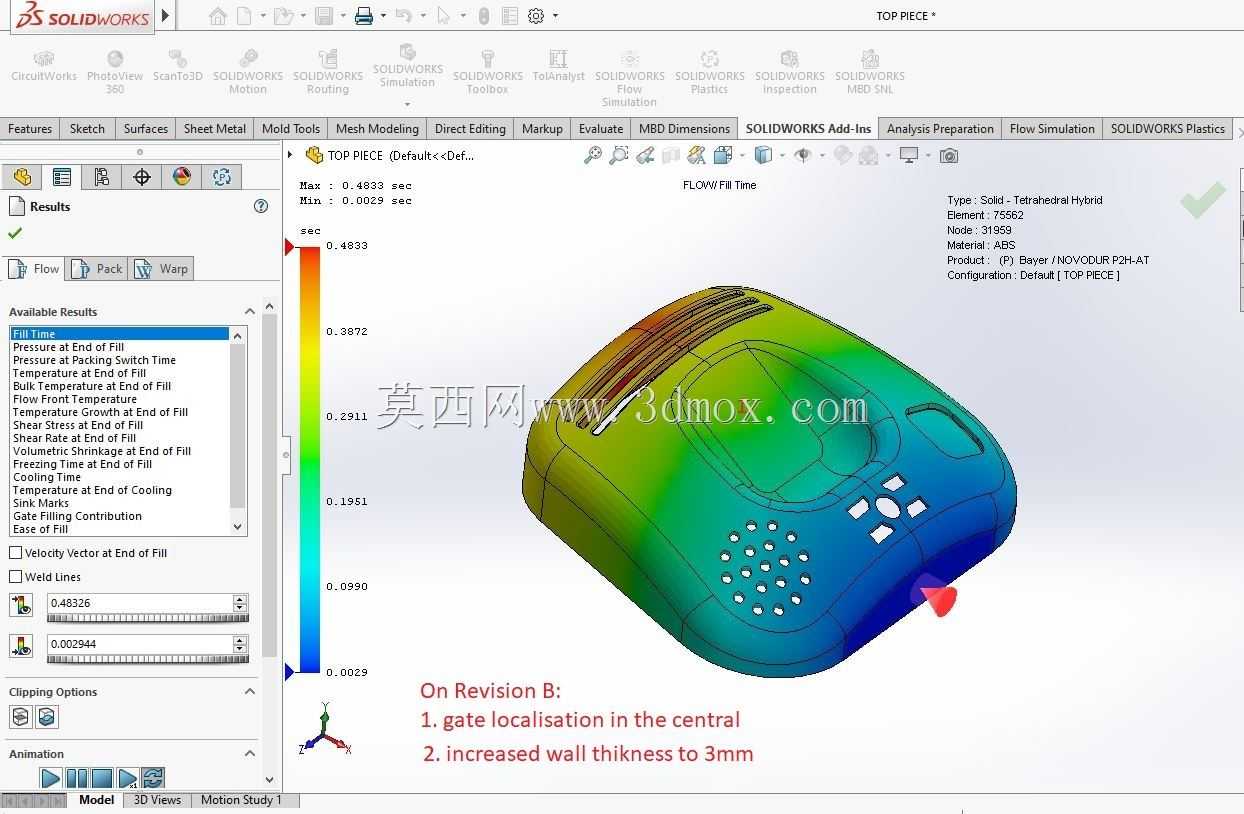
Task: Enable the Weld Lines checkbox
Action: point(15,577)
